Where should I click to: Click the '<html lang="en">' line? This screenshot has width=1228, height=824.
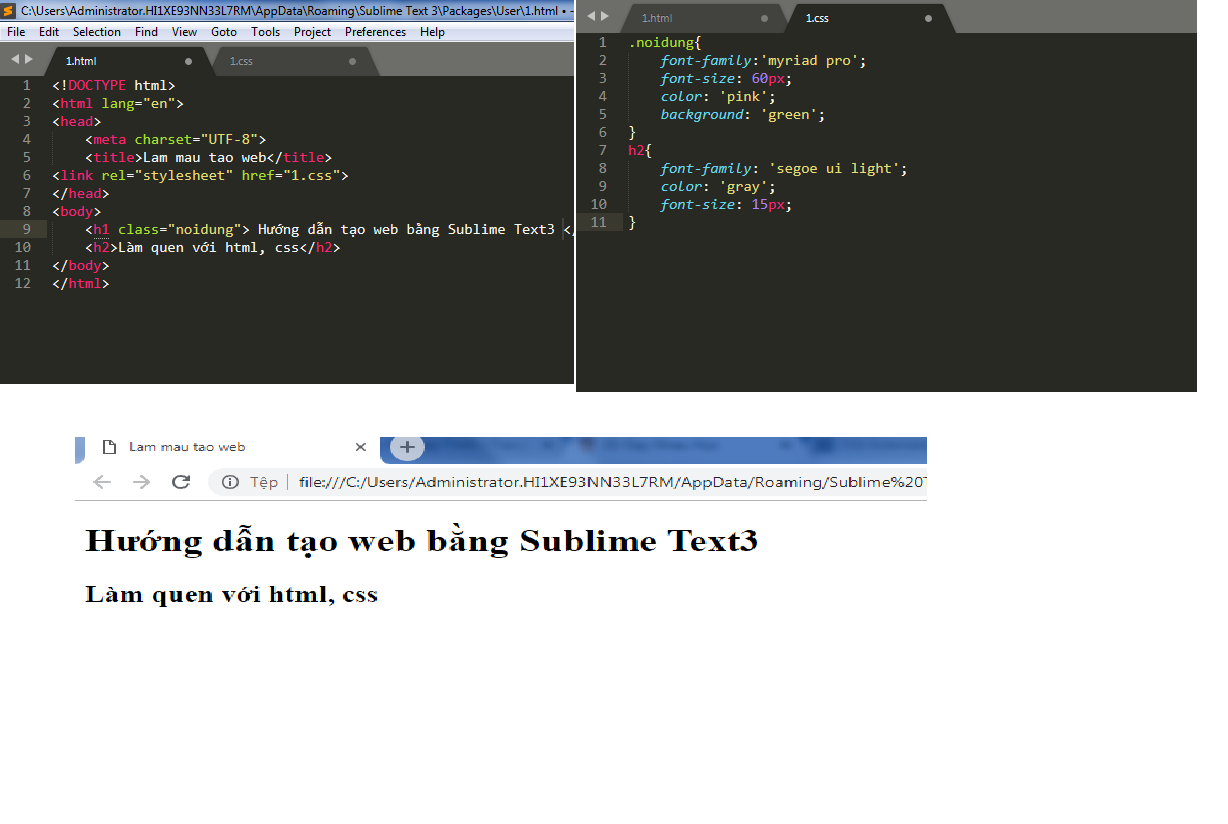point(118,103)
